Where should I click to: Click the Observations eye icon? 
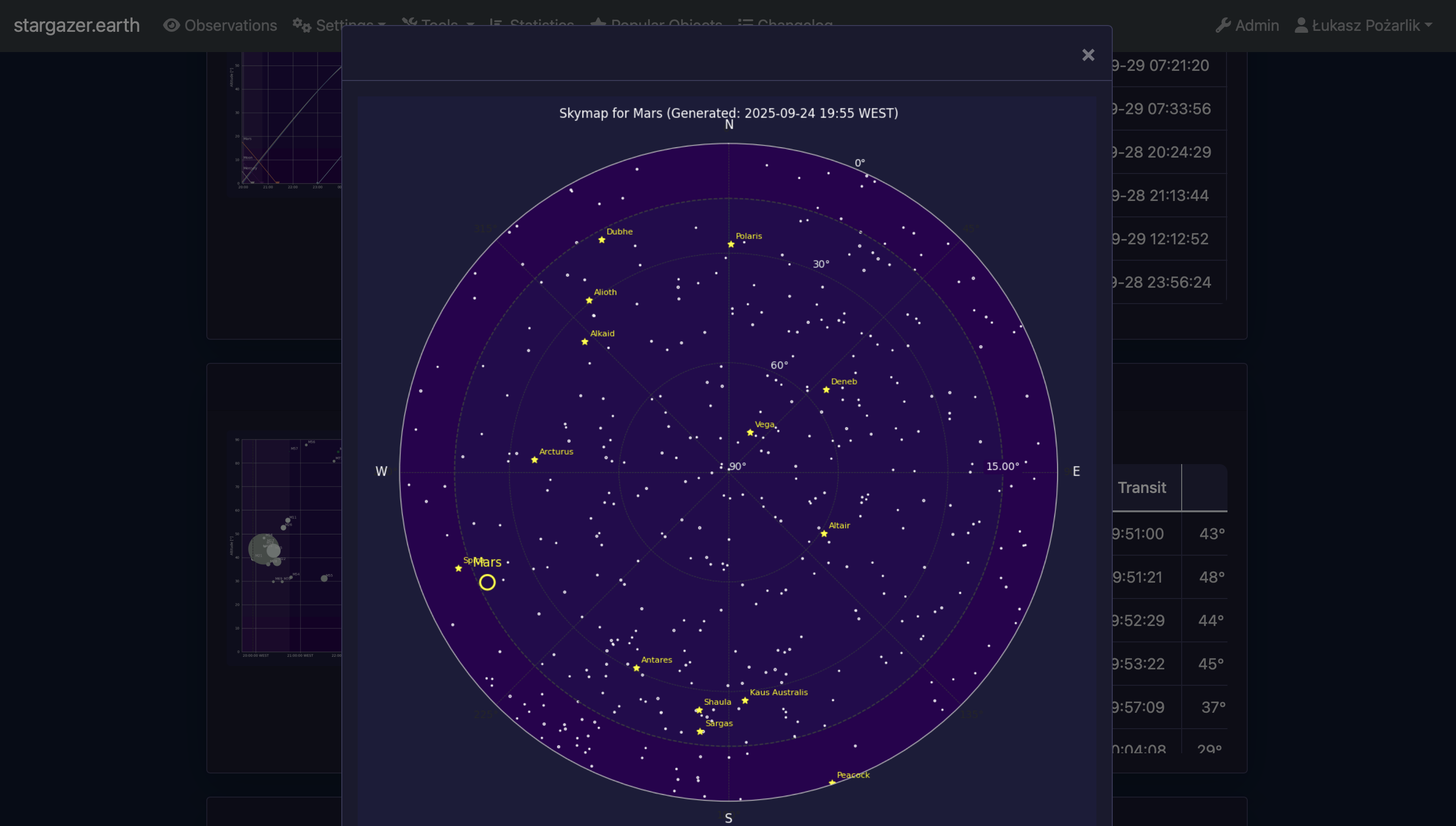point(171,26)
